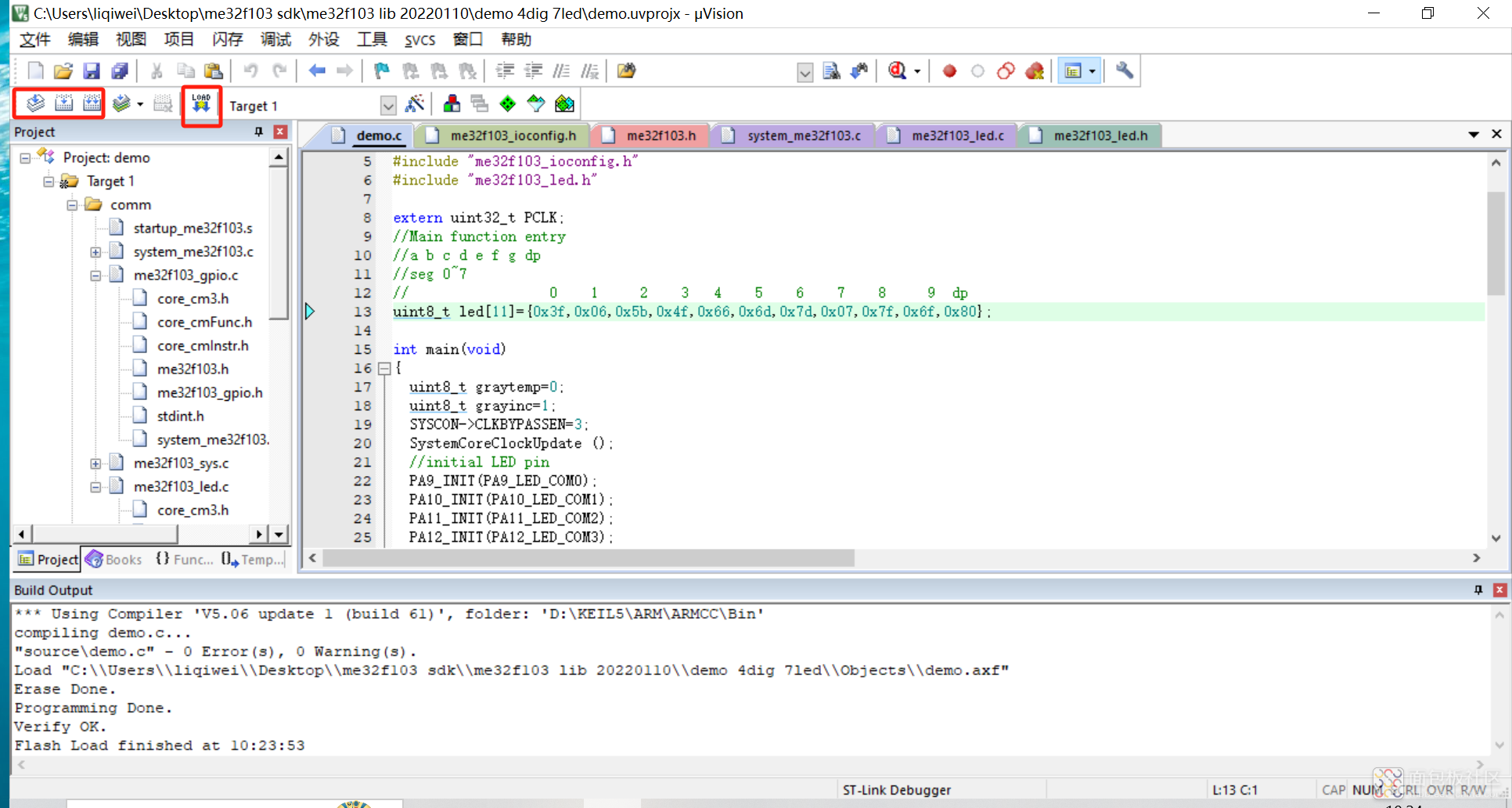Viewport: 1512px width, 808px height.
Task: Switch to the me32f103_led.c tab
Action: click(946, 135)
